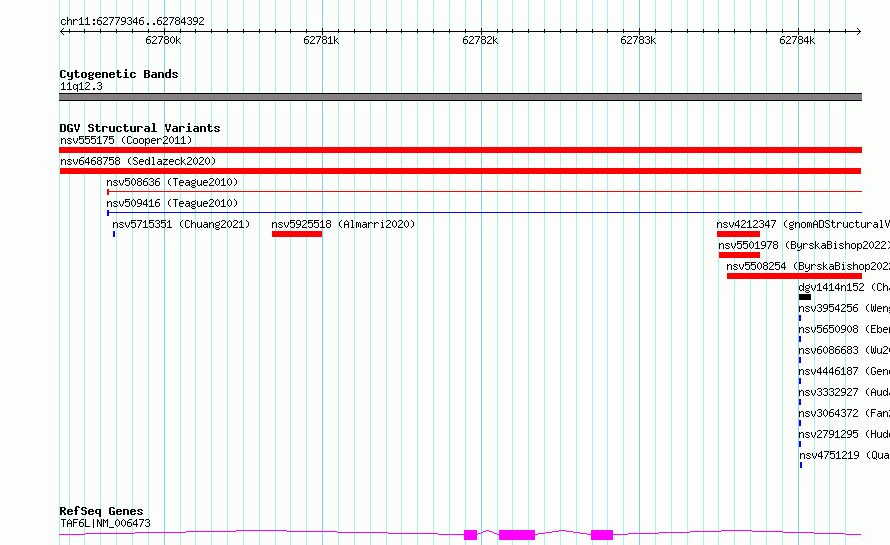Click the 11q12.3 cytogenetic band bar
The image size is (890, 545).
click(x=460, y=97)
